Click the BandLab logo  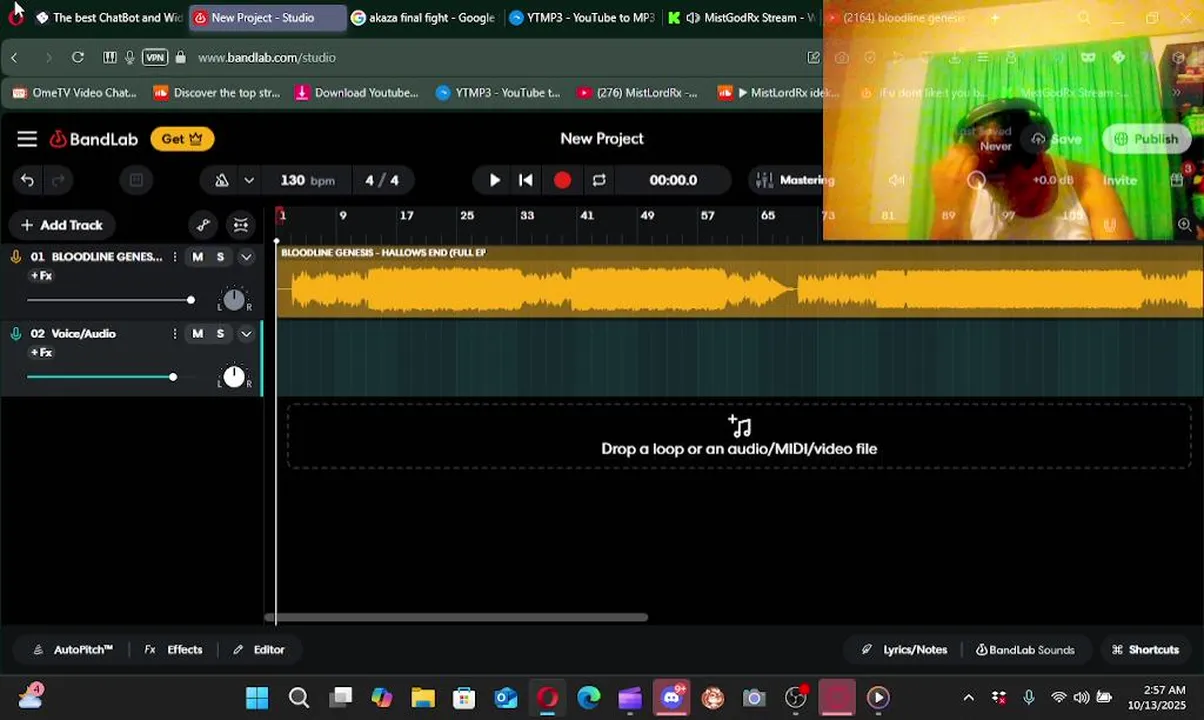pos(94,139)
